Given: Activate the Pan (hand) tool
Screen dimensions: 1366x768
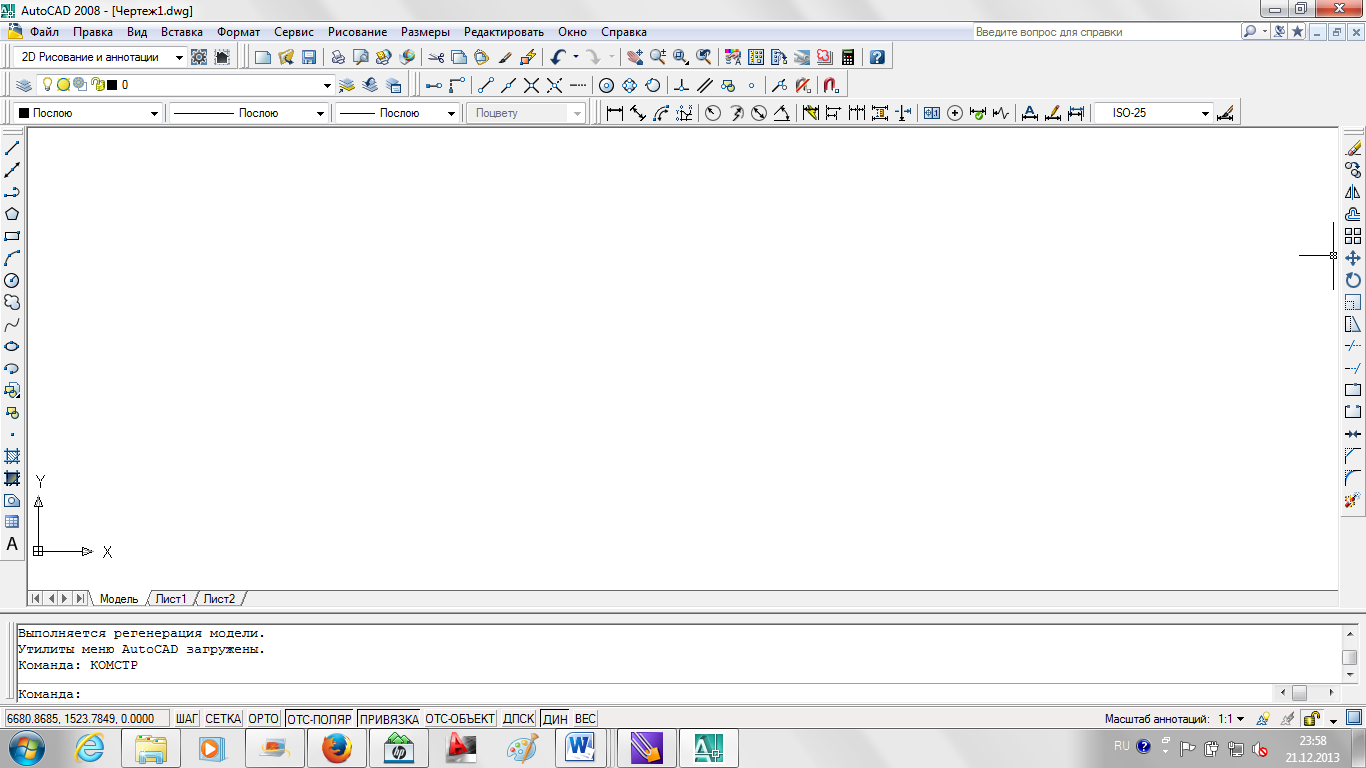Looking at the screenshot, I should pos(635,57).
